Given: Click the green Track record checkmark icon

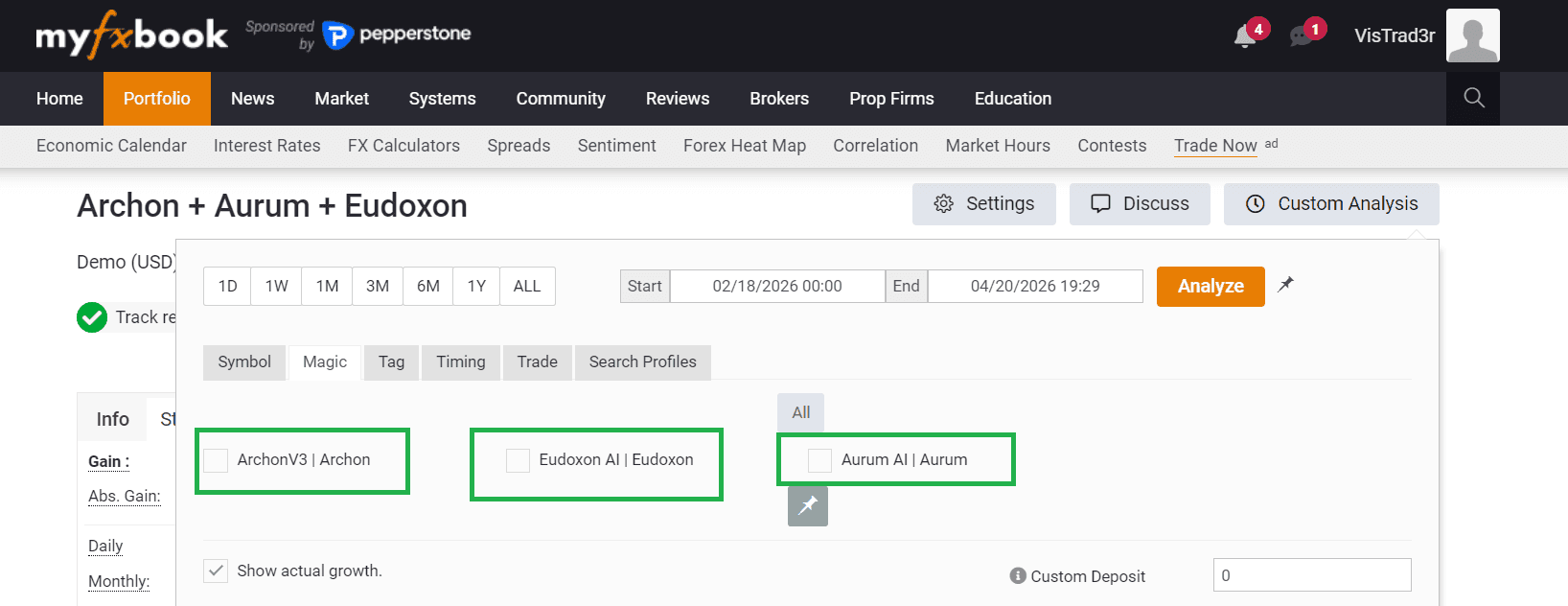Looking at the screenshot, I should click(x=92, y=317).
